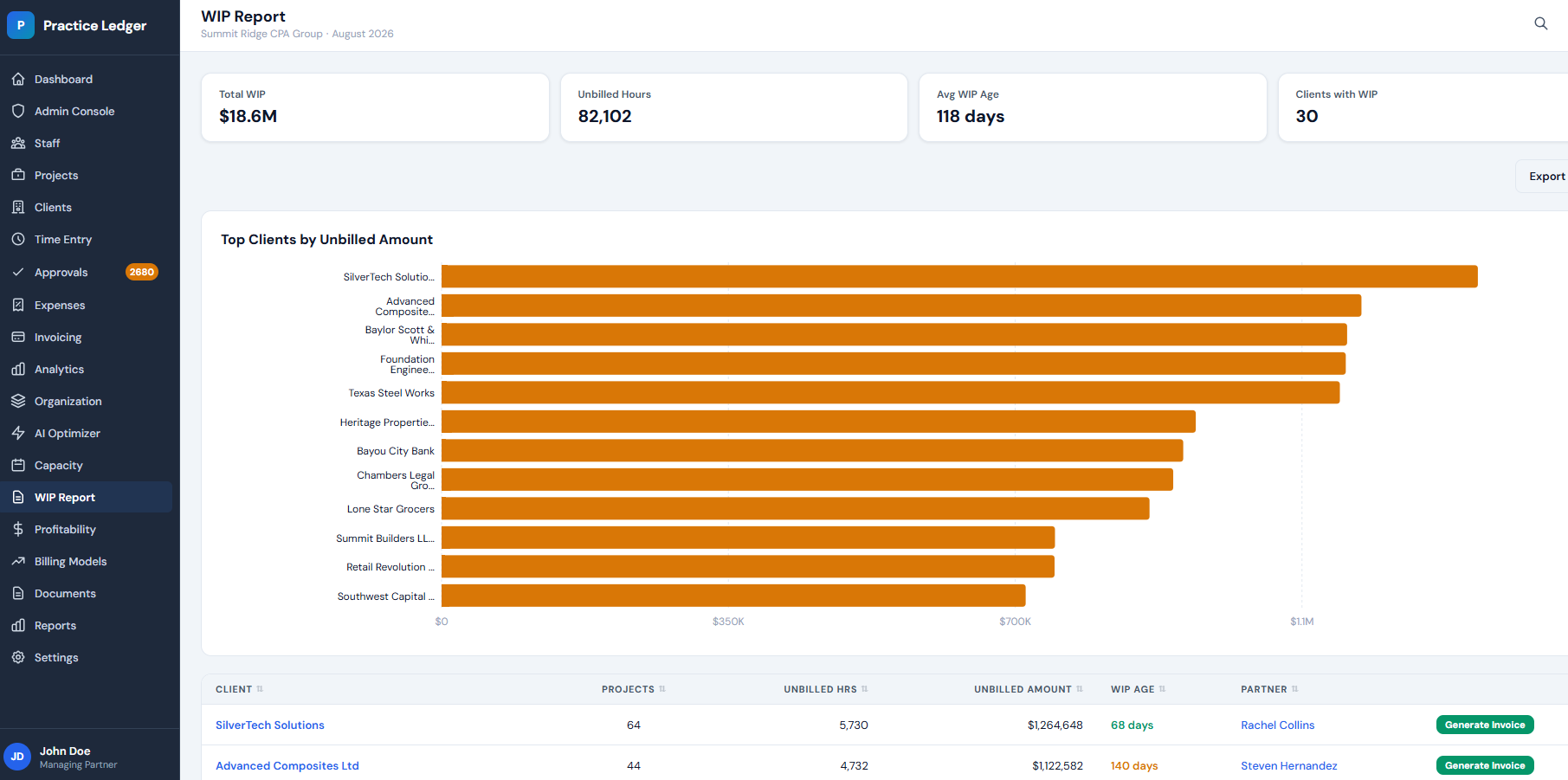Click the Analytics bar chart icon

[x=18, y=369]
